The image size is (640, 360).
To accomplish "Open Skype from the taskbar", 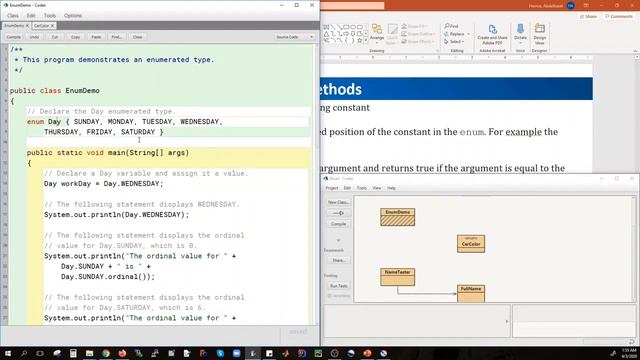I will (x=220, y=353).
